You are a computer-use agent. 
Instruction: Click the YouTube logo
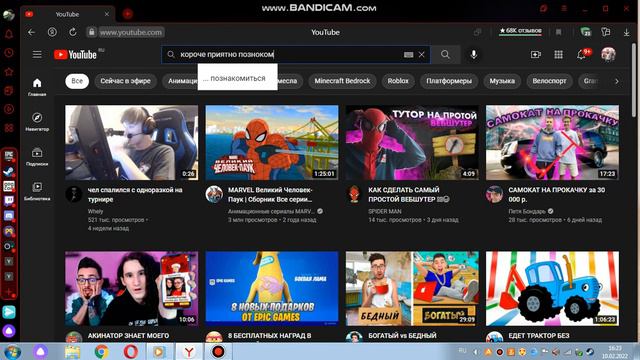75,54
